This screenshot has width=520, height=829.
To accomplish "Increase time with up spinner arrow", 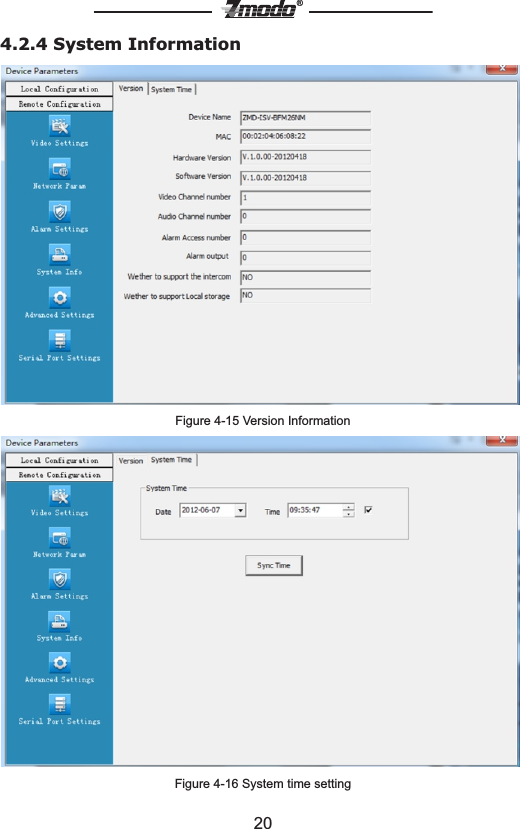I will [349, 507].
